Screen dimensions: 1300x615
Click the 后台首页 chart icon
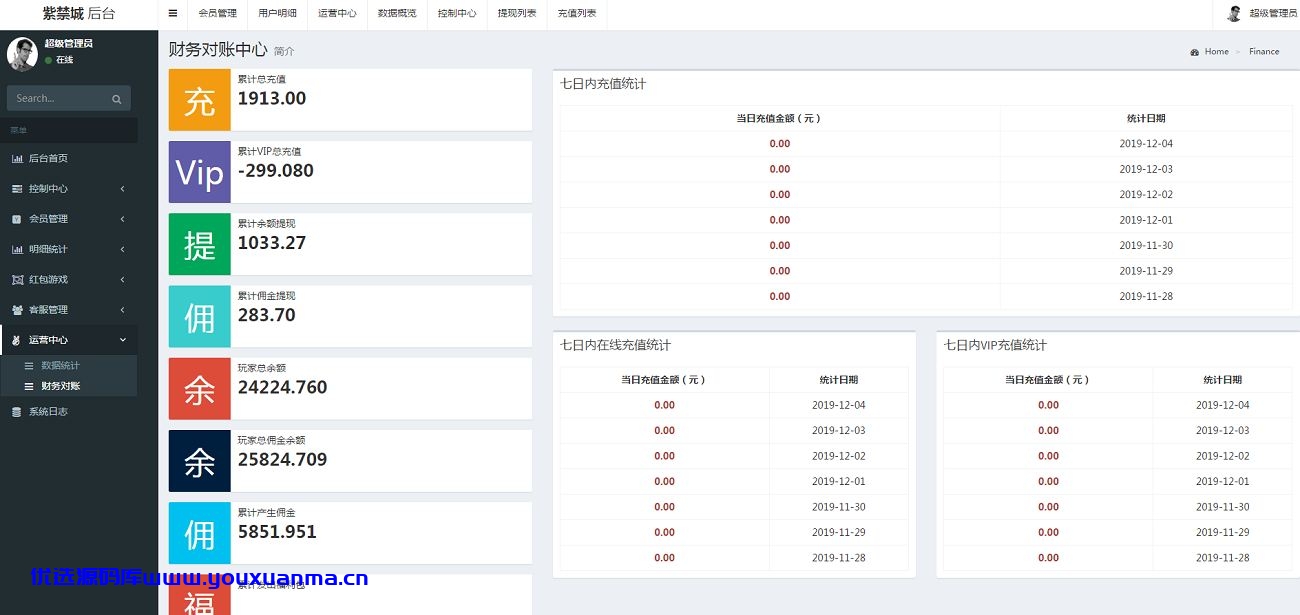[17, 158]
